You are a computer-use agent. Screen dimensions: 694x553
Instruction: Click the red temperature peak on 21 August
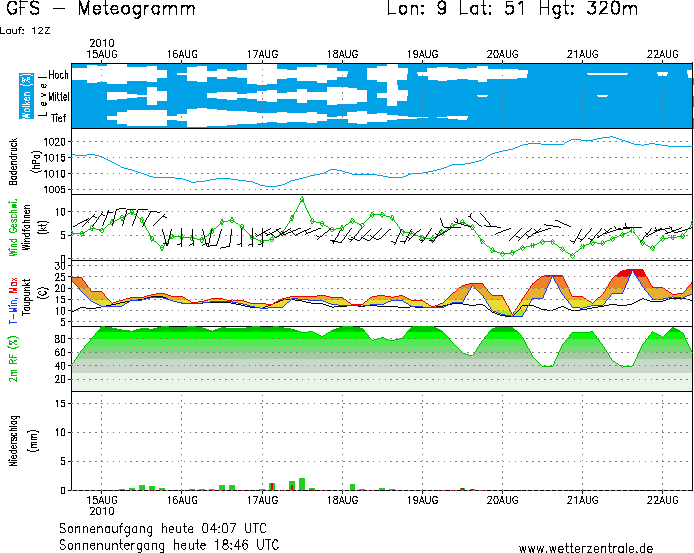click(631, 272)
